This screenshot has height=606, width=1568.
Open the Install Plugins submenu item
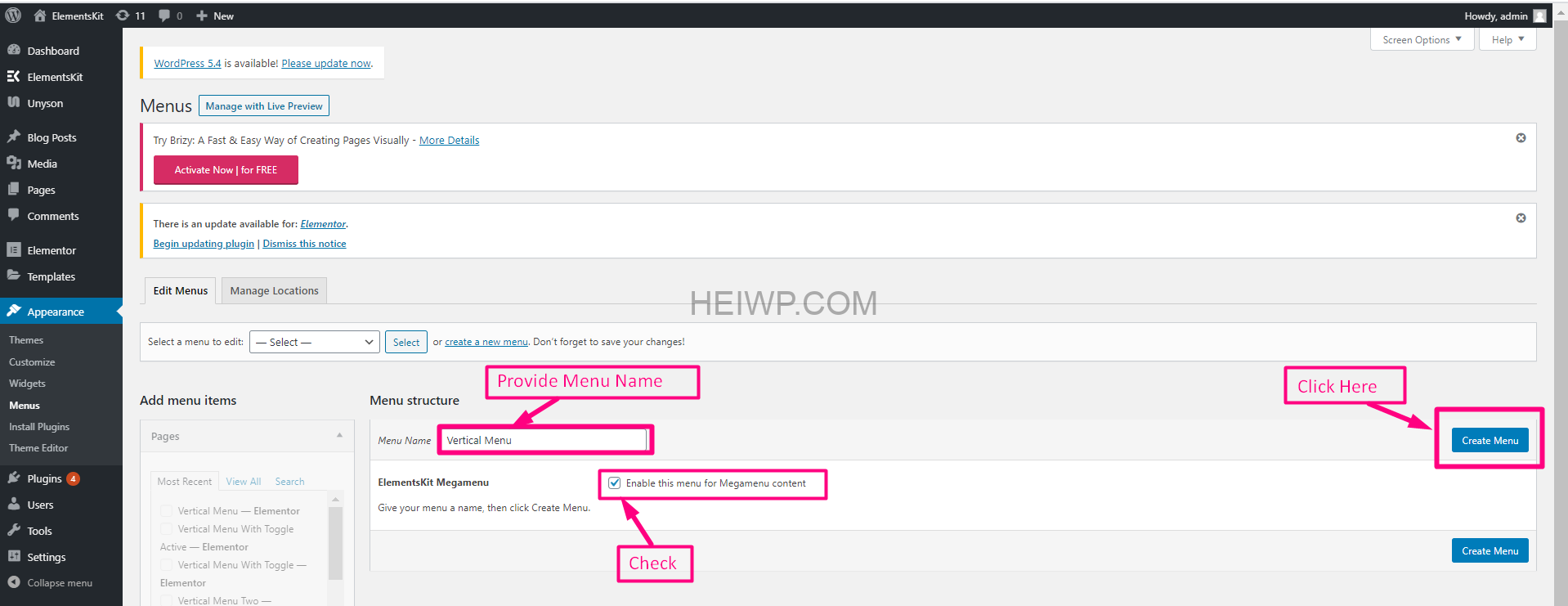[39, 426]
